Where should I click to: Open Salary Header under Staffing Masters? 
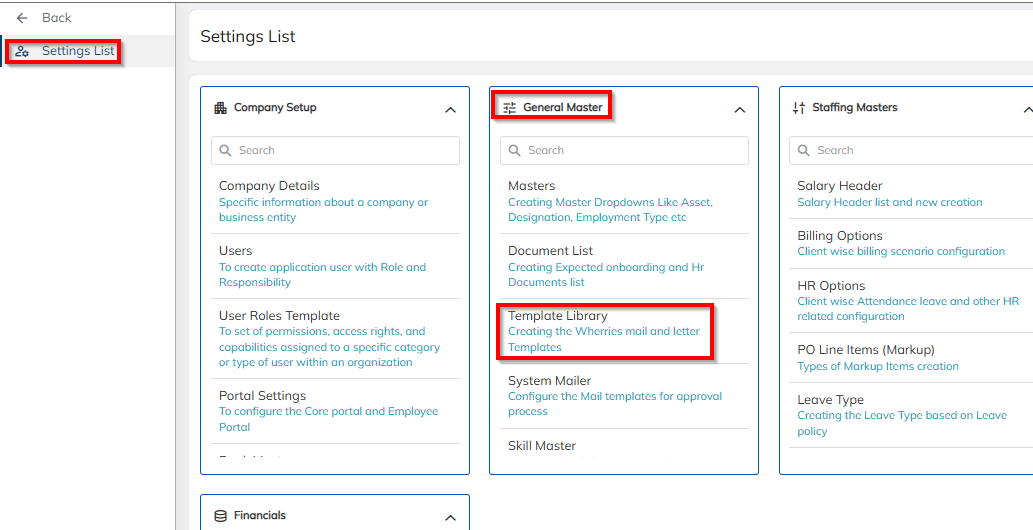pyautogui.click(x=839, y=186)
